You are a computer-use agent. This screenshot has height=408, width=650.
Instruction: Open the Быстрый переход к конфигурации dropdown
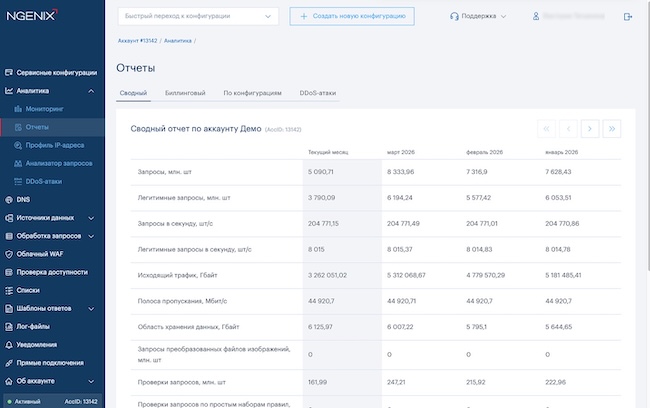click(x=198, y=16)
